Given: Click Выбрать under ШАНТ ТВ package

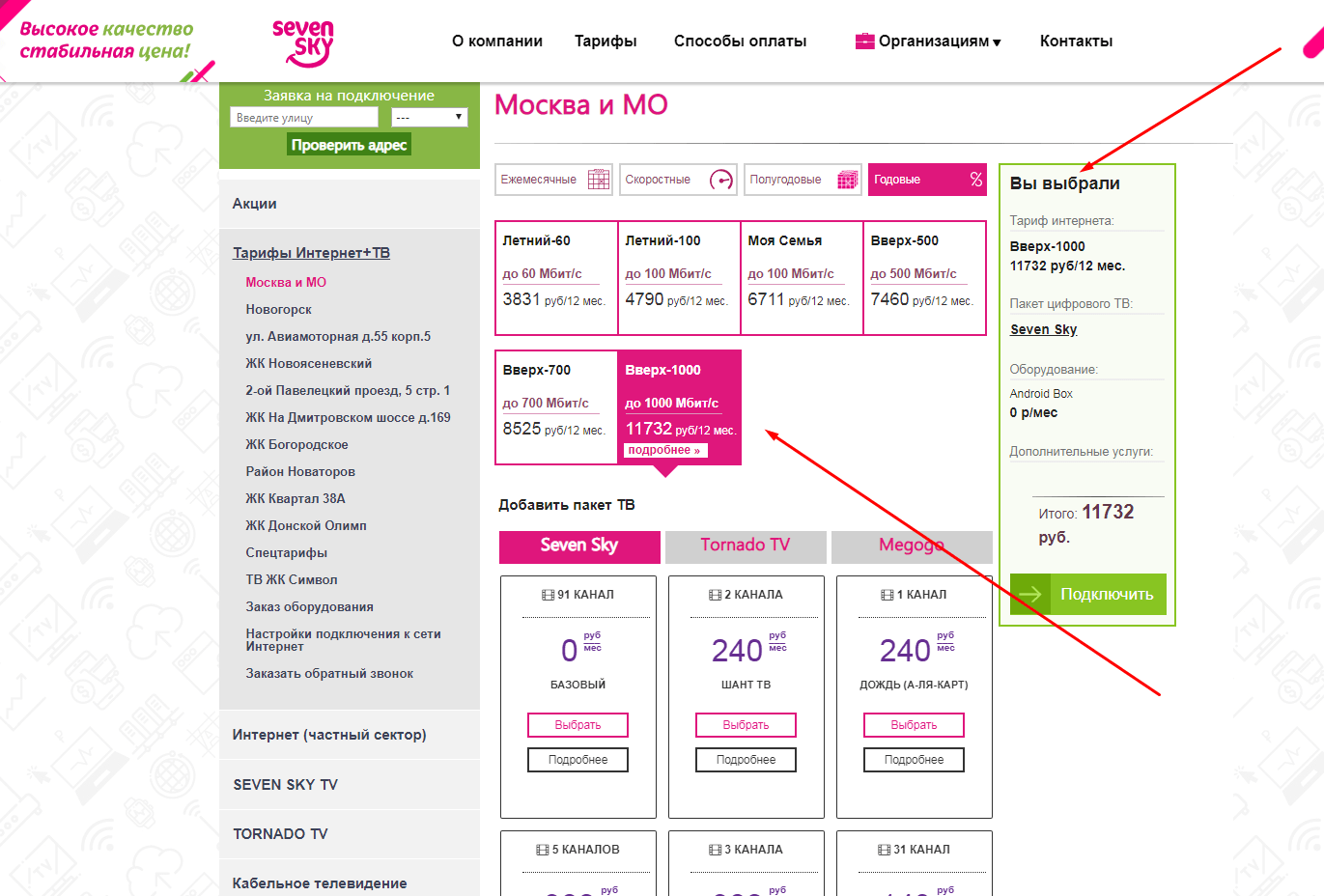Looking at the screenshot, I should pyautogui.click(x=746, y=725).
